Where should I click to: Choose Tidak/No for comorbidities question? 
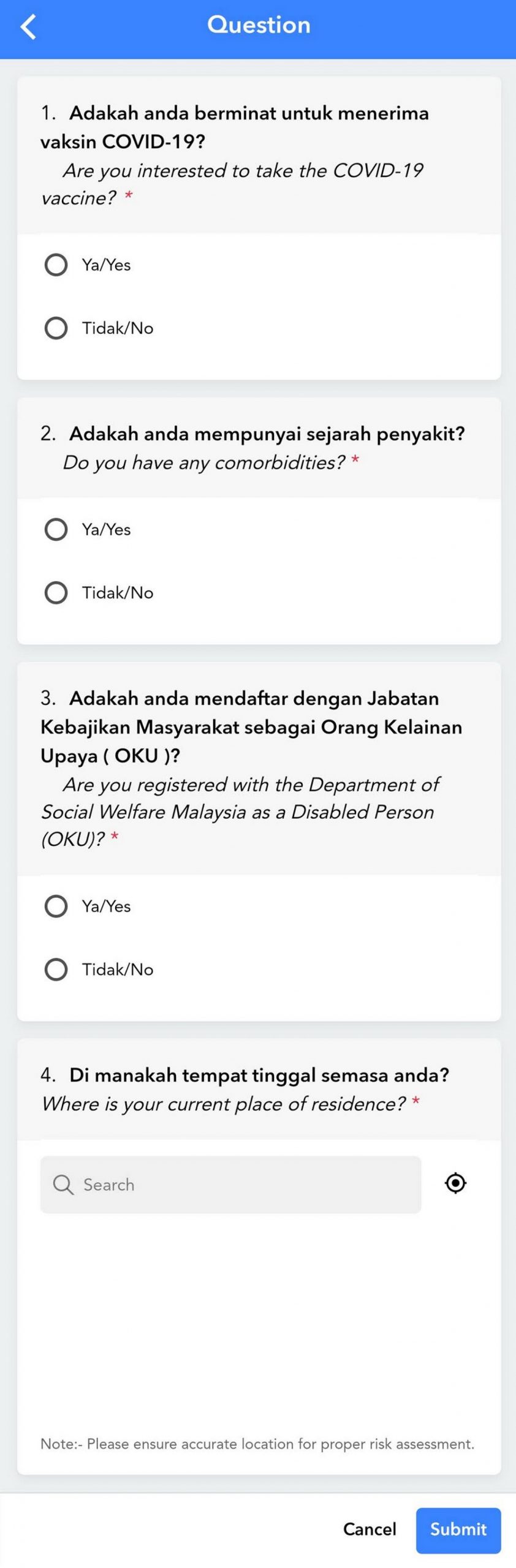(x=56, y=592)
